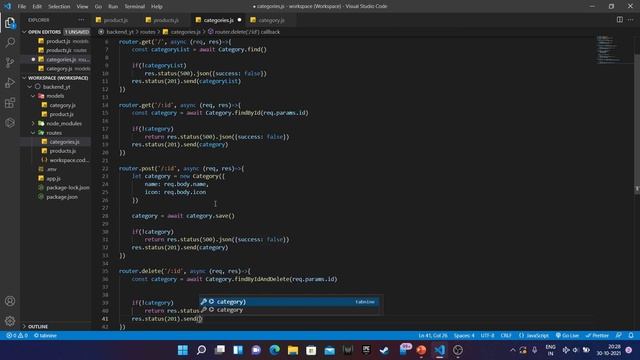This screenshot has height=360, width=640.
Task: Open the Explorer view in activity bar
Action: [x=10, y=23]
